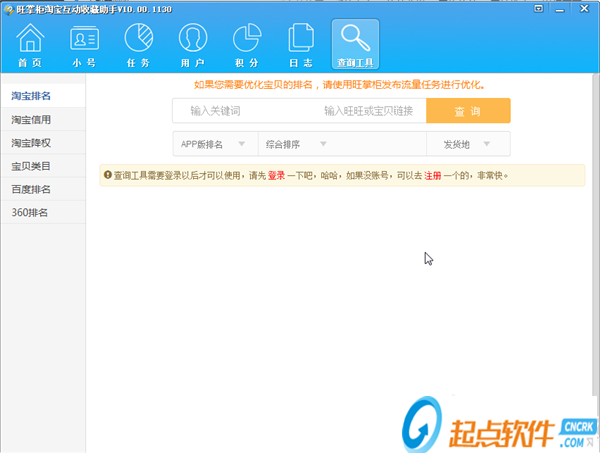Open the title bar dropdown menu button
Image resolution: width=600 pixels, height=453 pixels.
pos(538,9)
